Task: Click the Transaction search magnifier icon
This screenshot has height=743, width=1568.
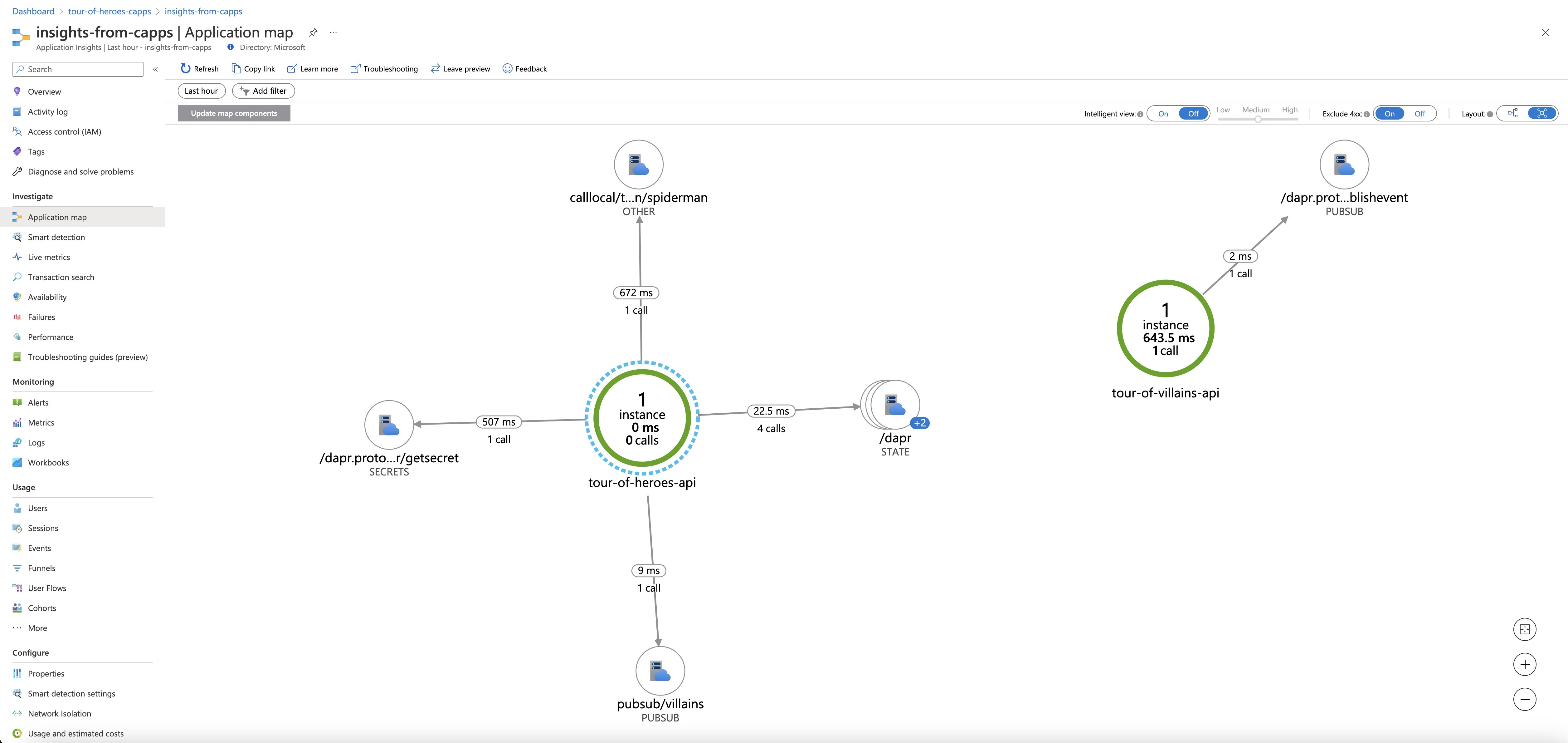Action: pyautogui.click(x=17, y=277)
